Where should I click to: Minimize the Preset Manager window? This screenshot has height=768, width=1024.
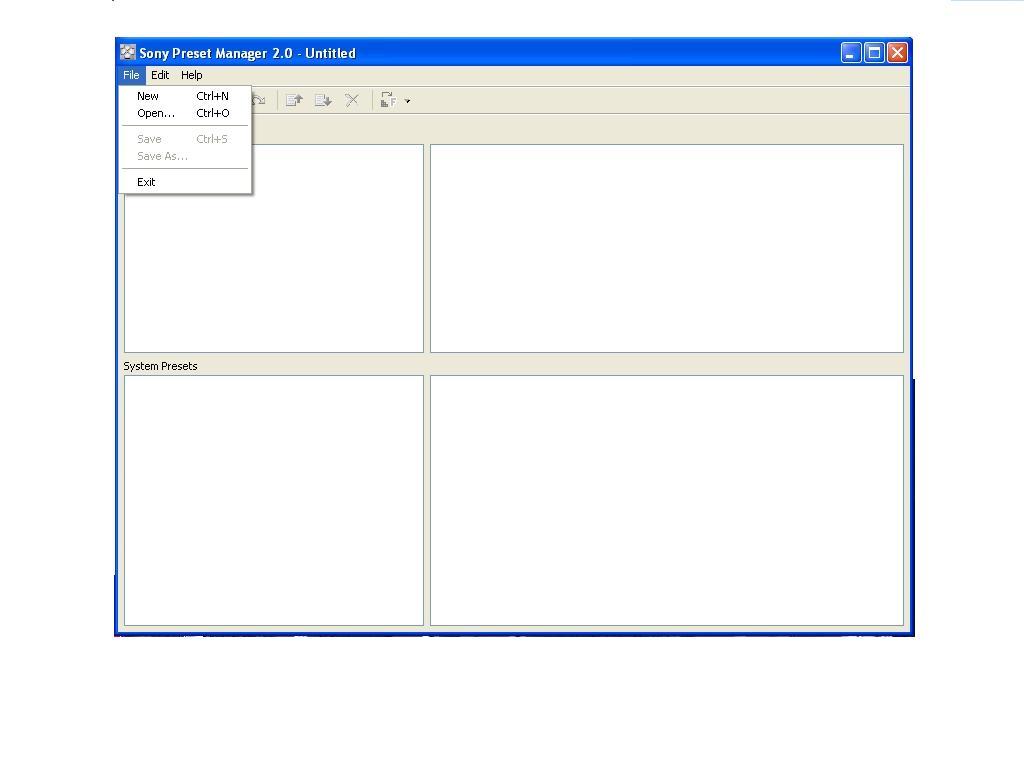(851, 52)
